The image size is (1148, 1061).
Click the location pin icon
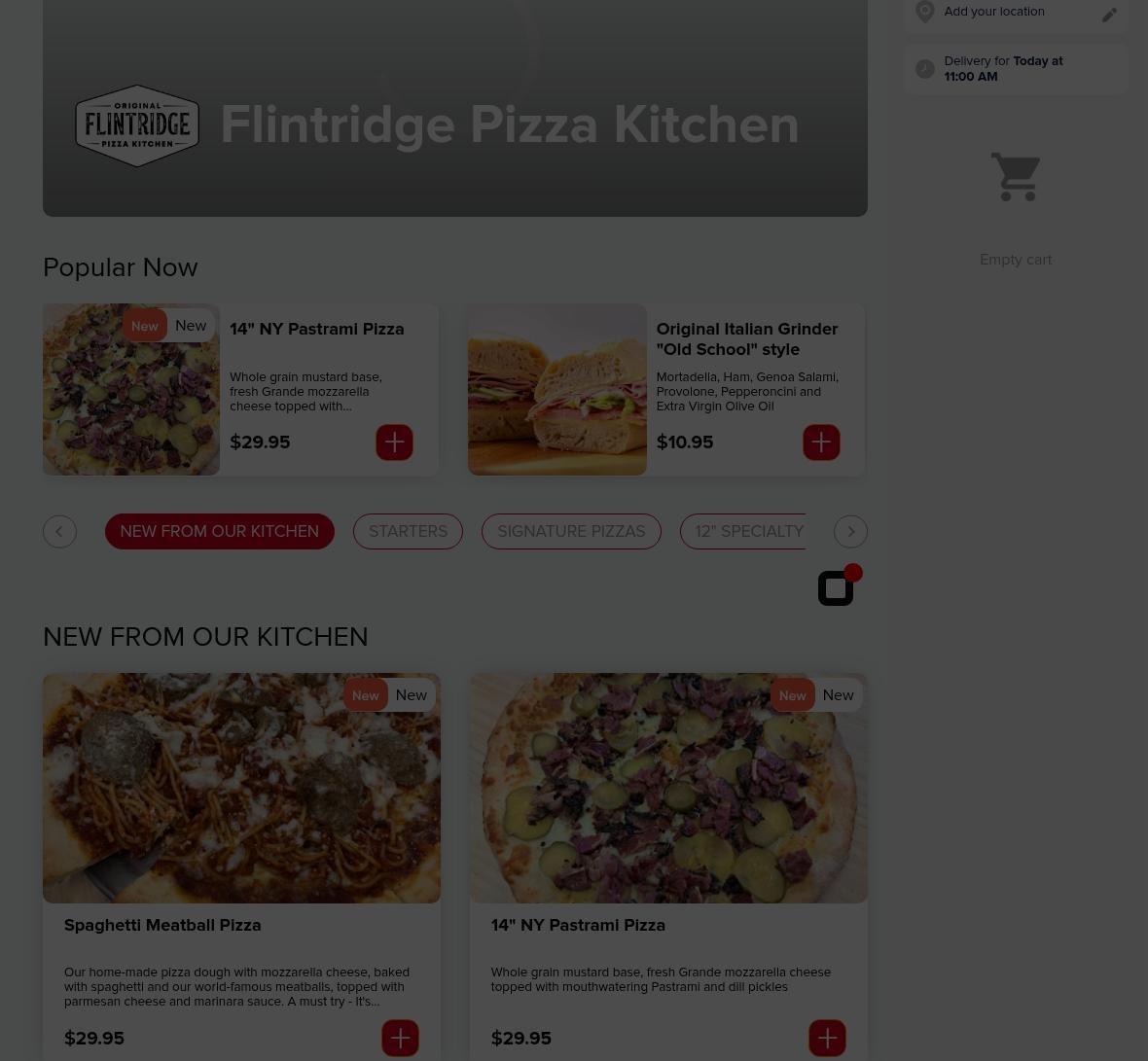coord(924,12)
